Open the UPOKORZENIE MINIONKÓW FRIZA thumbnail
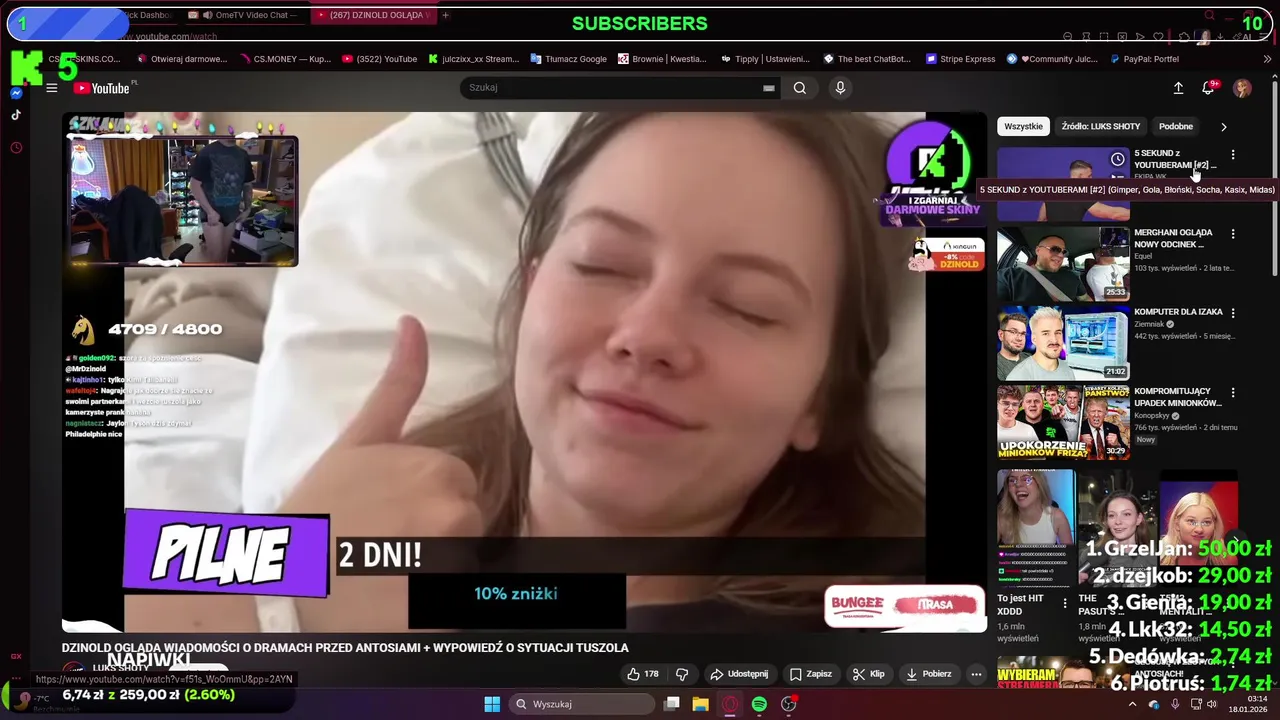Image resolution: width=1280 pixels, height=720 pixels. click(1063, 422)
